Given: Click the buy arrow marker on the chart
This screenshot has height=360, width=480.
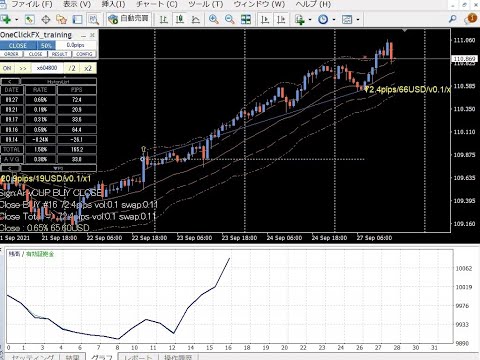Looking at the screenshot, I should 144,149.
